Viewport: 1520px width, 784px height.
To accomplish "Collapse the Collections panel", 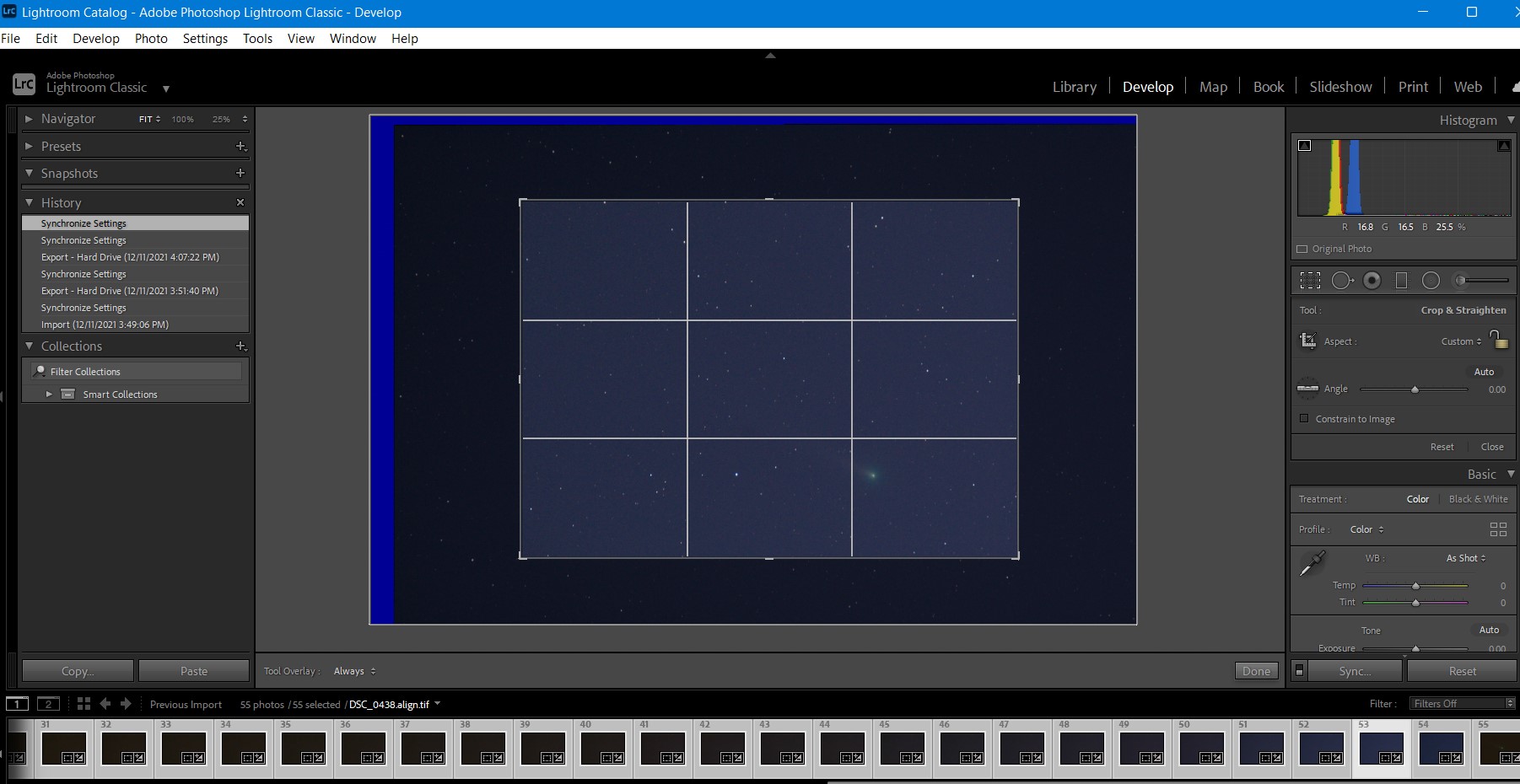I will point(29,346).
